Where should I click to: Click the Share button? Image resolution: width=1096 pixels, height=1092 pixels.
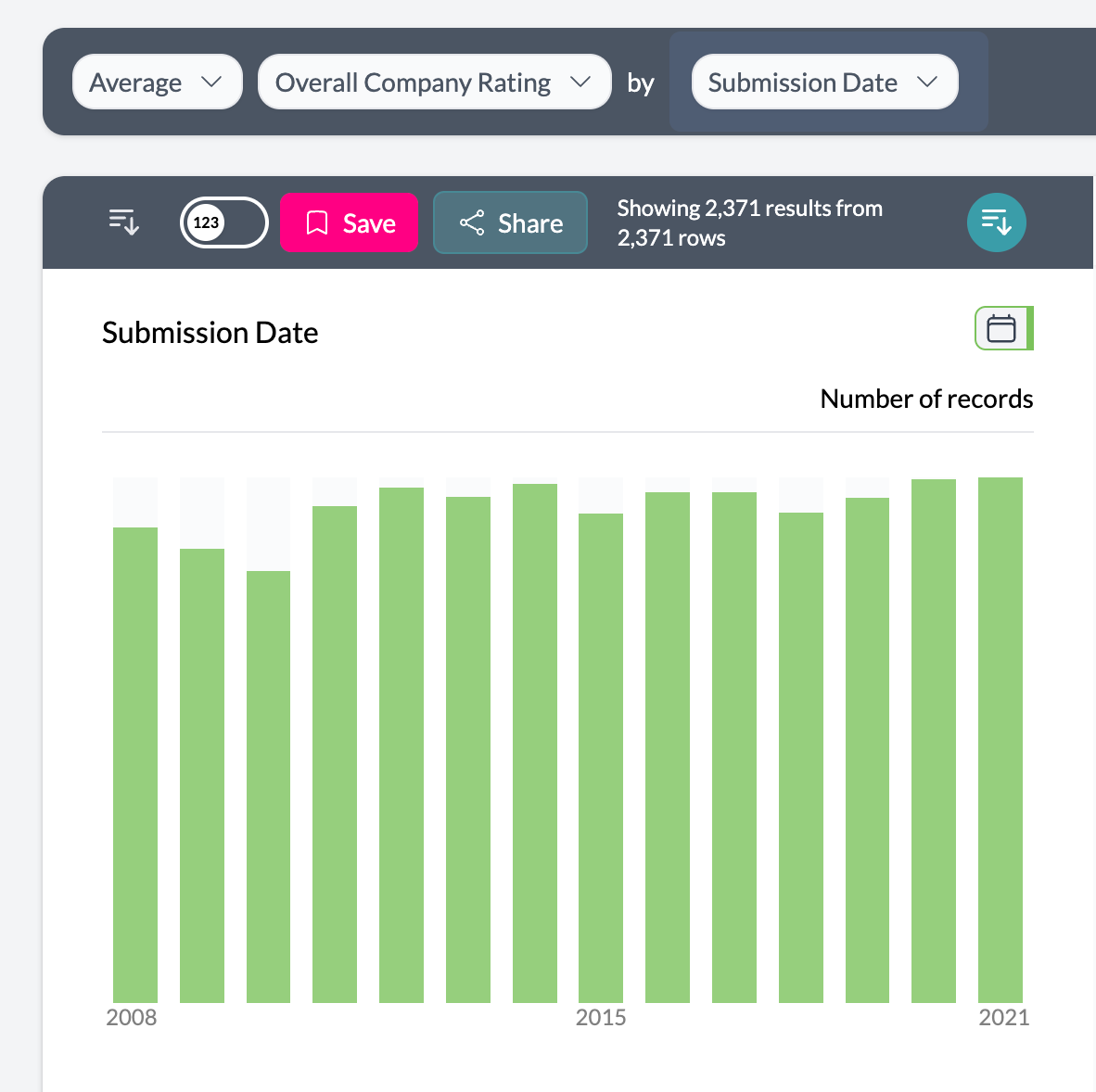510,222
